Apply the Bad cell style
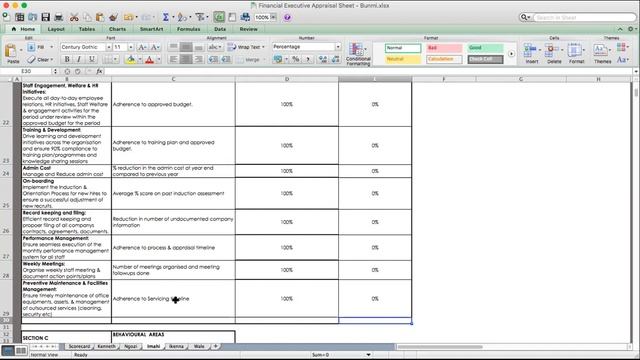 click(444, 48)
